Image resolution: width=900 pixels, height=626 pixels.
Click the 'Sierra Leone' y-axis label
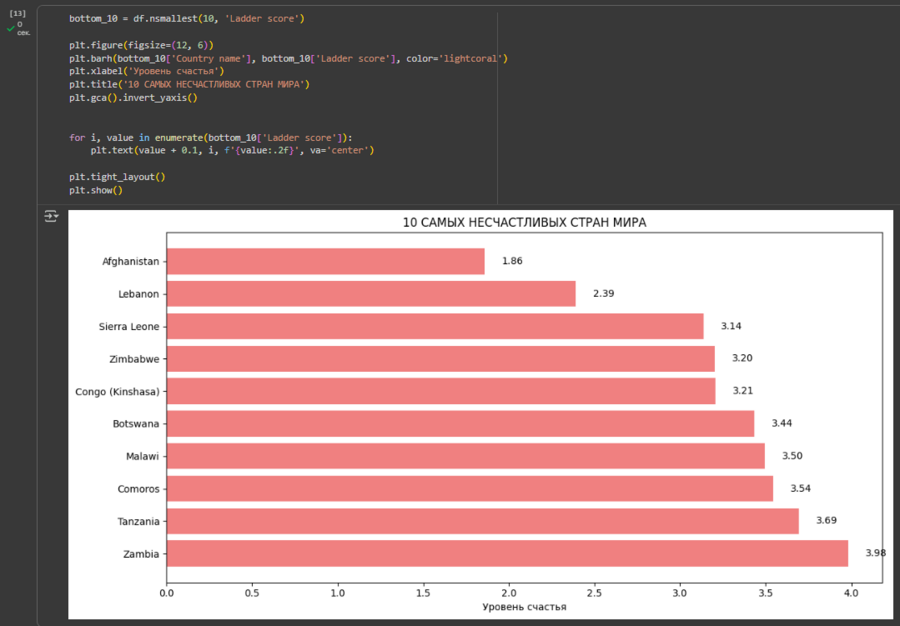tap(128, 326)
